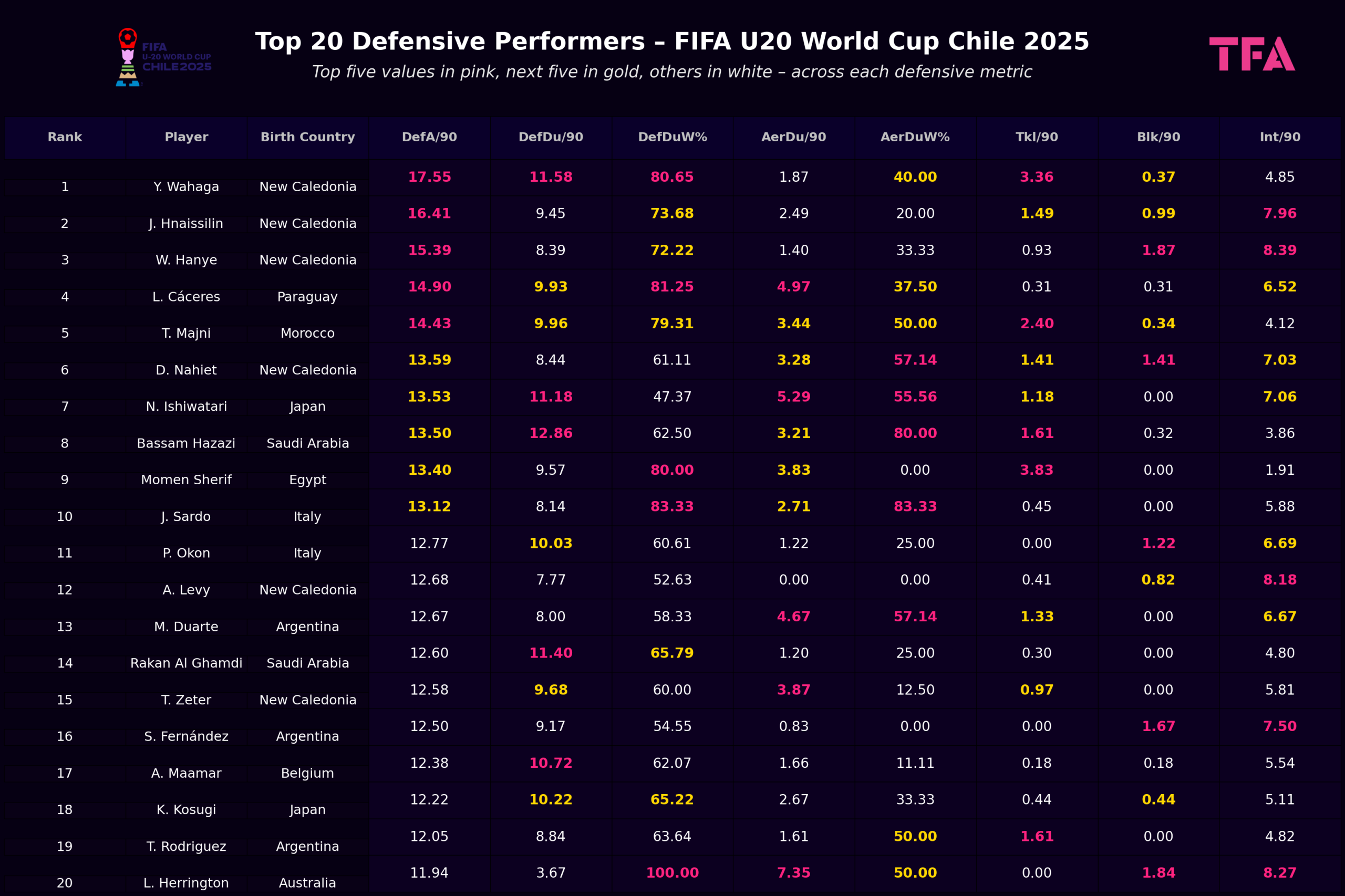Click the DefDuW% value 81.25
This screenshot has height=896, width=1345.
tap(672, 287)
